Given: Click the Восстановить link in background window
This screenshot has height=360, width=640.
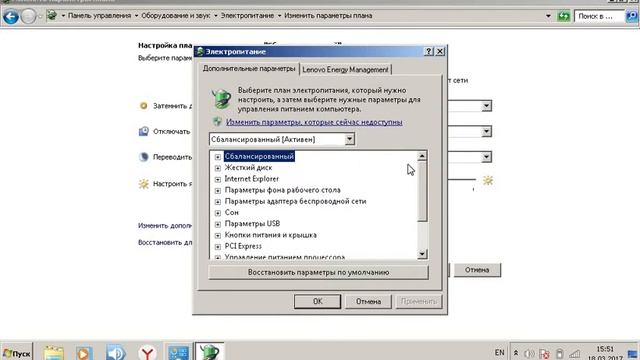Looking at the screenshot, I should [x=165, y=242].
